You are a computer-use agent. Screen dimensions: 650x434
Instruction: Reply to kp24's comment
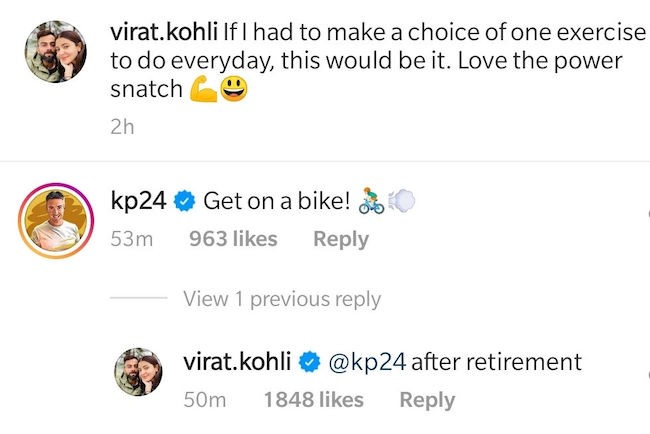coord(341,239)
